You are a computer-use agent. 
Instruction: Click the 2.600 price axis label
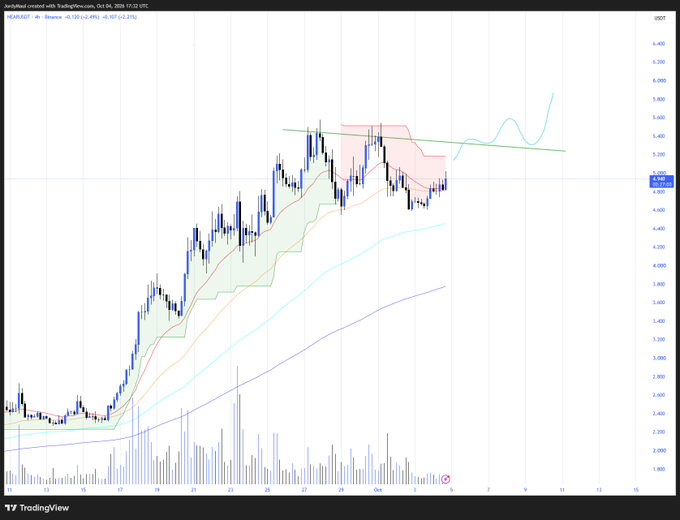(x=659, y=395)
